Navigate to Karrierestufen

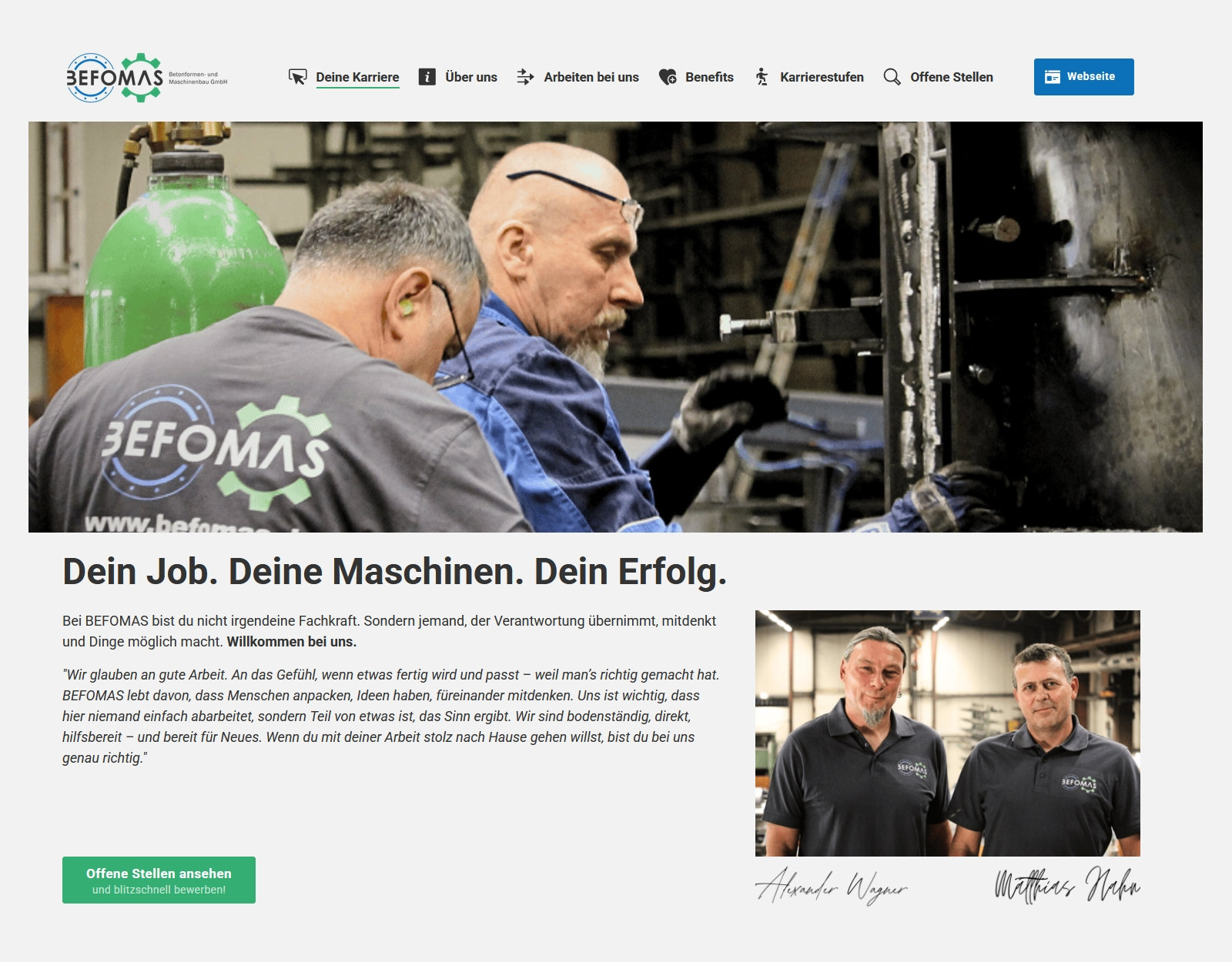(x=822, y=77)
